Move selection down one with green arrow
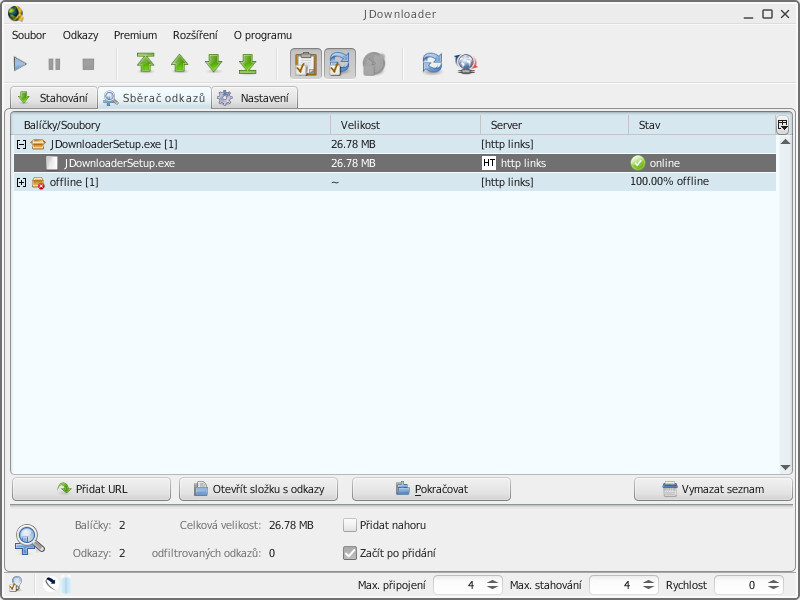The width and height of the screenshot is (800, 600). pos(214,63)
